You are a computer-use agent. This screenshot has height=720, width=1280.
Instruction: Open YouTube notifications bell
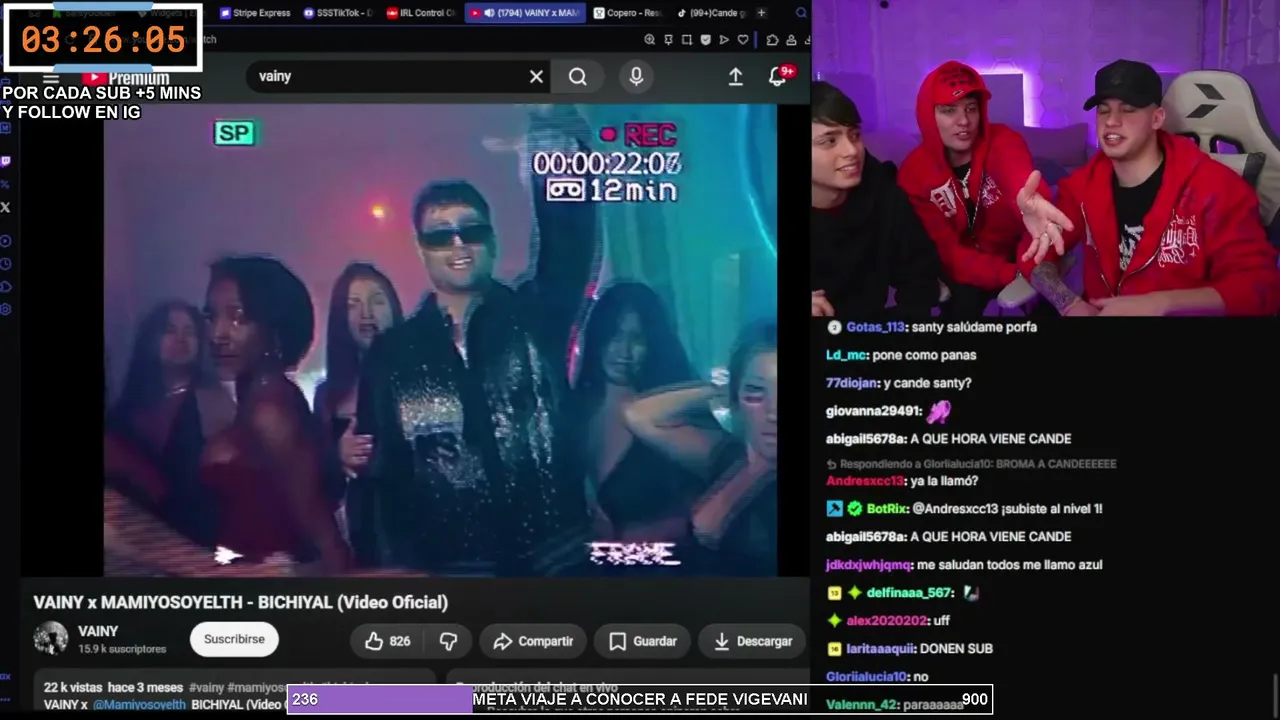[778, 77]
